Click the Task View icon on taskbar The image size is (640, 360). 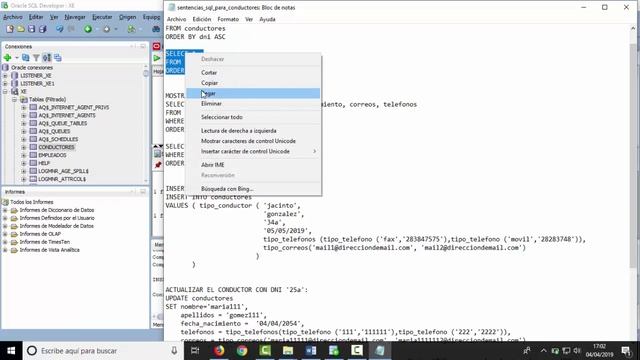195,351
